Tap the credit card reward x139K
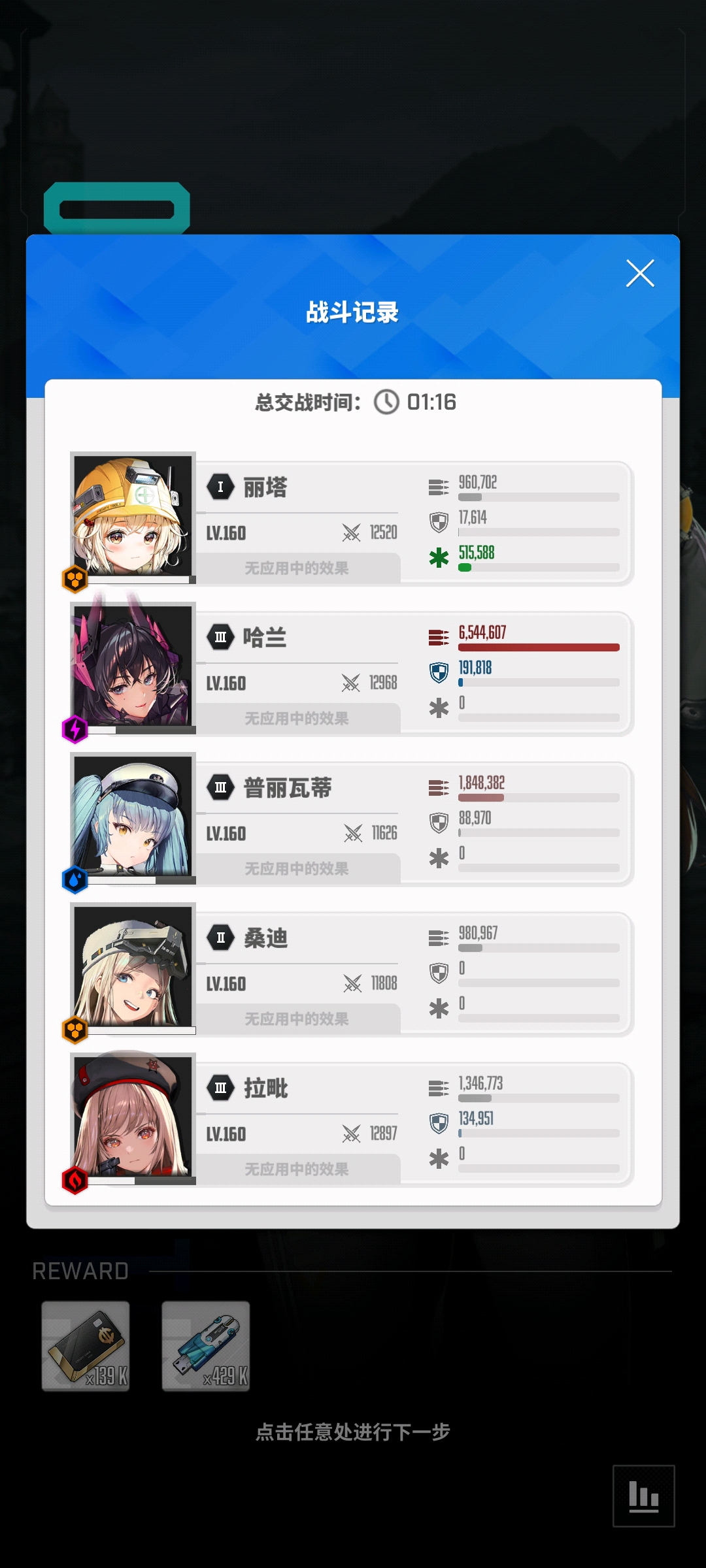Viewport: 706px width, 1568px height. (x=86, y=1346)
